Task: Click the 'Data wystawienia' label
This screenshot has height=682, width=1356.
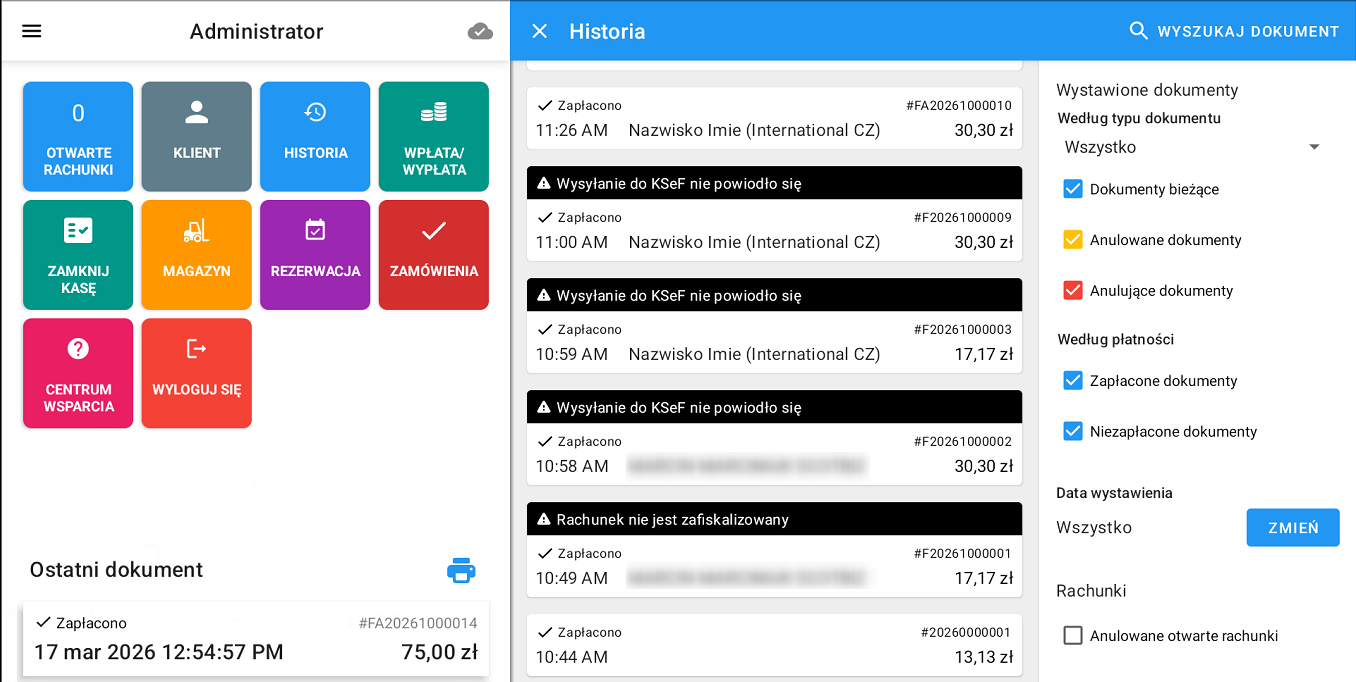Action: 1114,493
